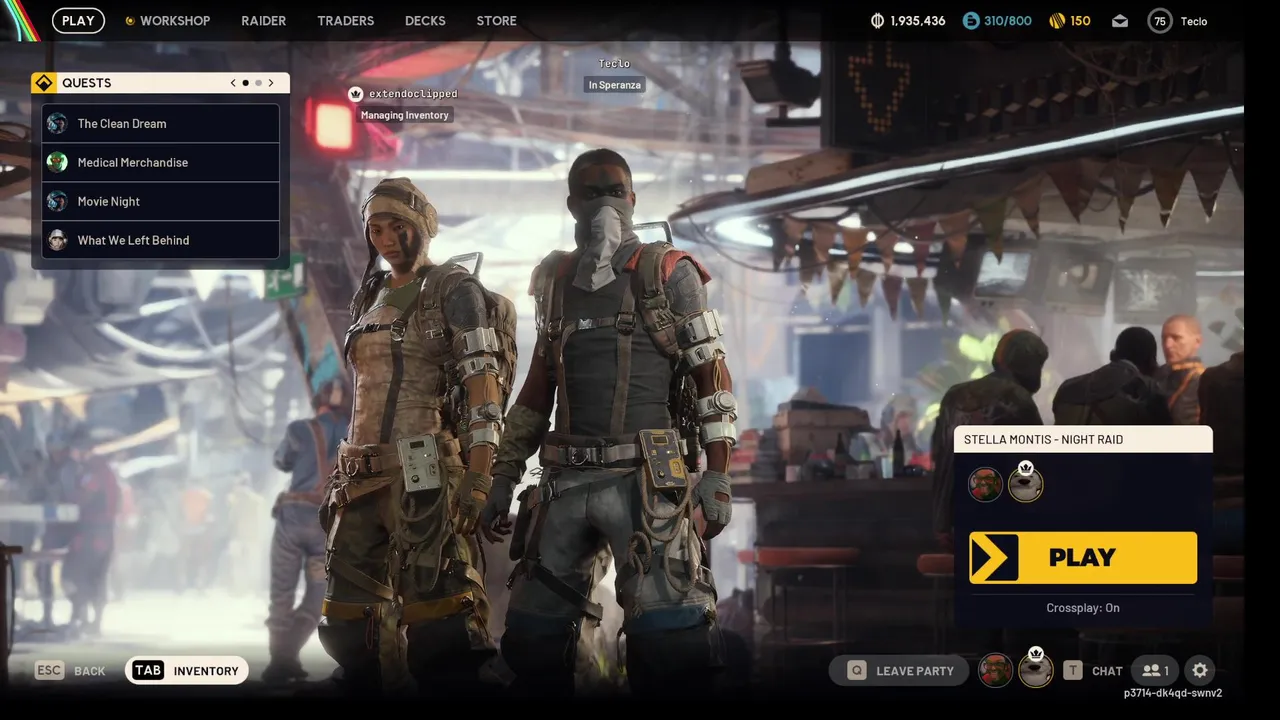Open the TAB Inventory button
The height and width of the screenshot is (720, 1280).
coord(187,671)
